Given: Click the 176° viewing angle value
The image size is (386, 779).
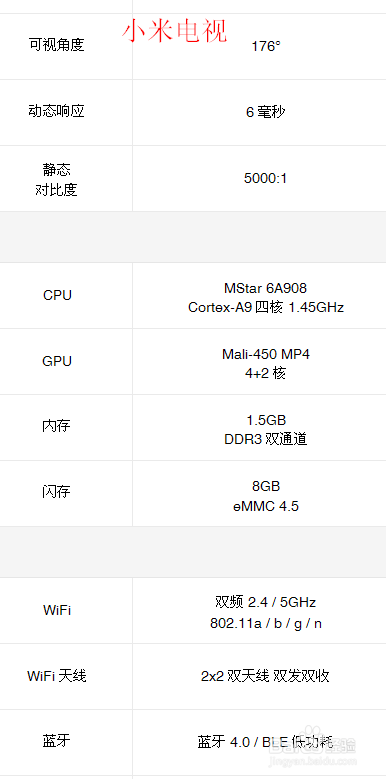Looking at the screenshot, I should (x=266, y=46).
